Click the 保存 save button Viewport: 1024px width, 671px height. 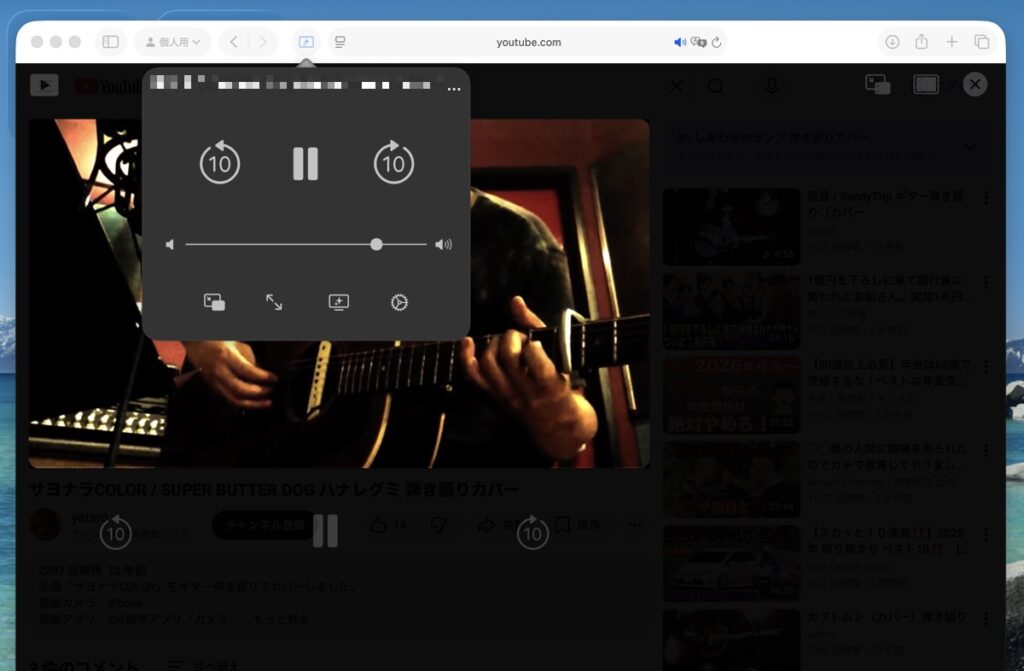click(x=579, y=525)
